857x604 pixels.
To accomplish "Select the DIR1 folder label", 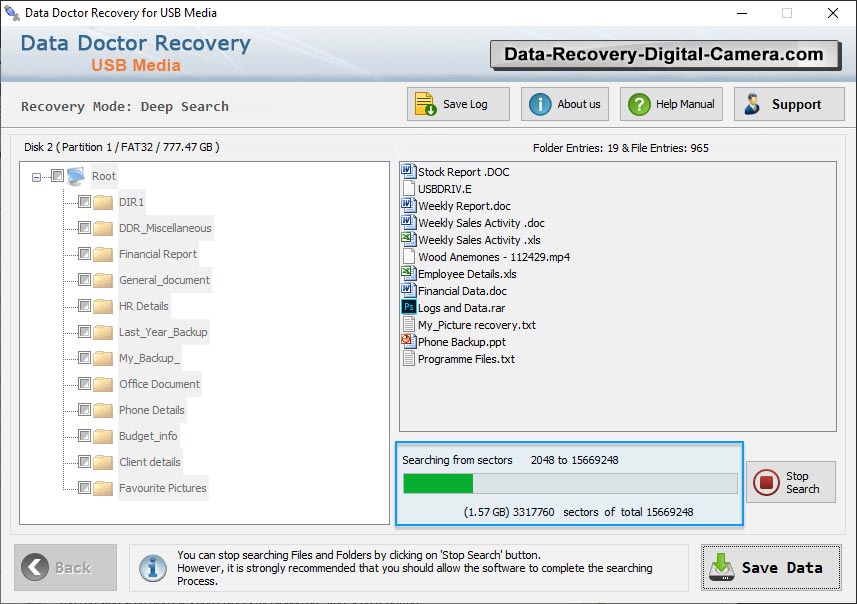I will [x=132, y=202].
